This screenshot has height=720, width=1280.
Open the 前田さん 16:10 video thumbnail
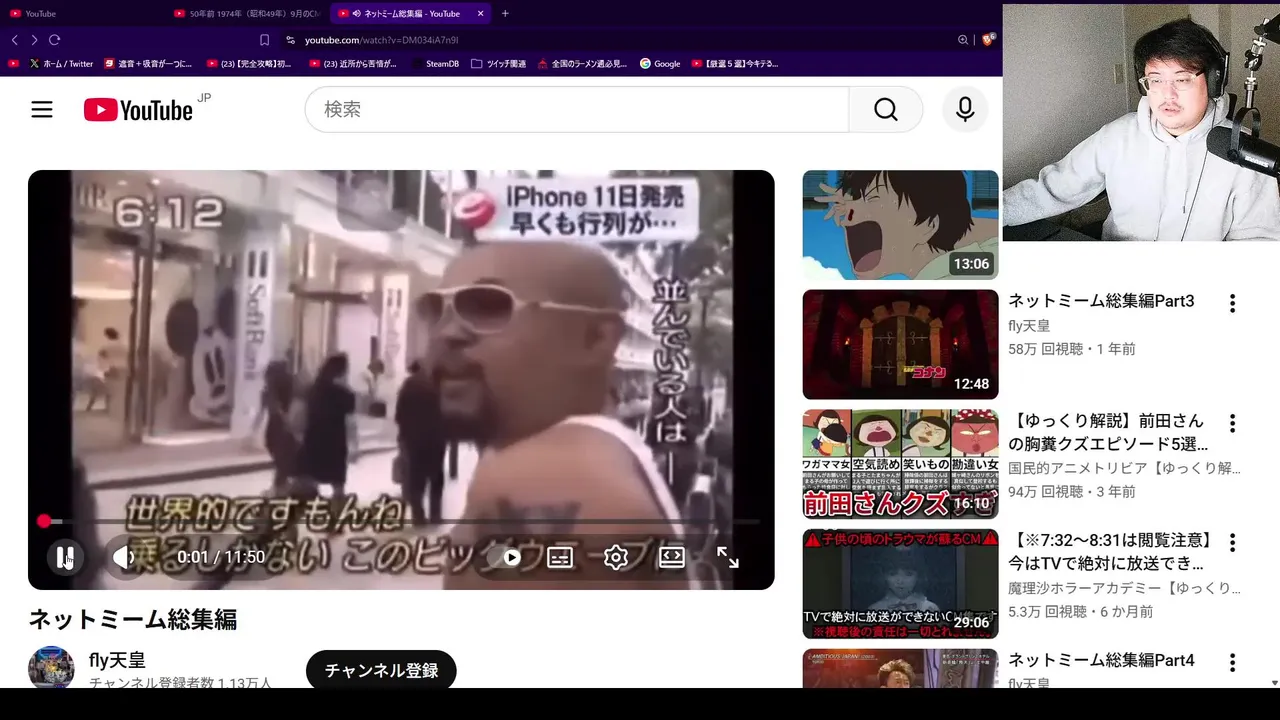900,464
